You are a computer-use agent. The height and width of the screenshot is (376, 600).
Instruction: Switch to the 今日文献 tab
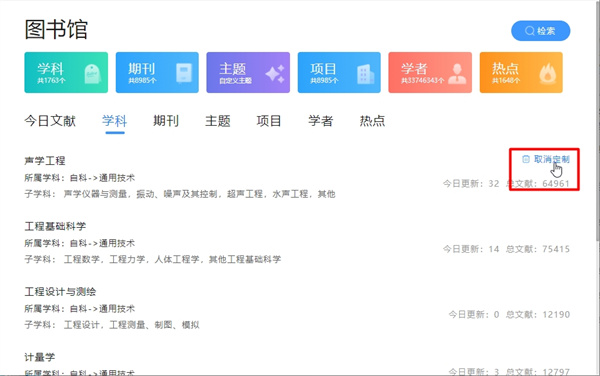pos(50,121)
